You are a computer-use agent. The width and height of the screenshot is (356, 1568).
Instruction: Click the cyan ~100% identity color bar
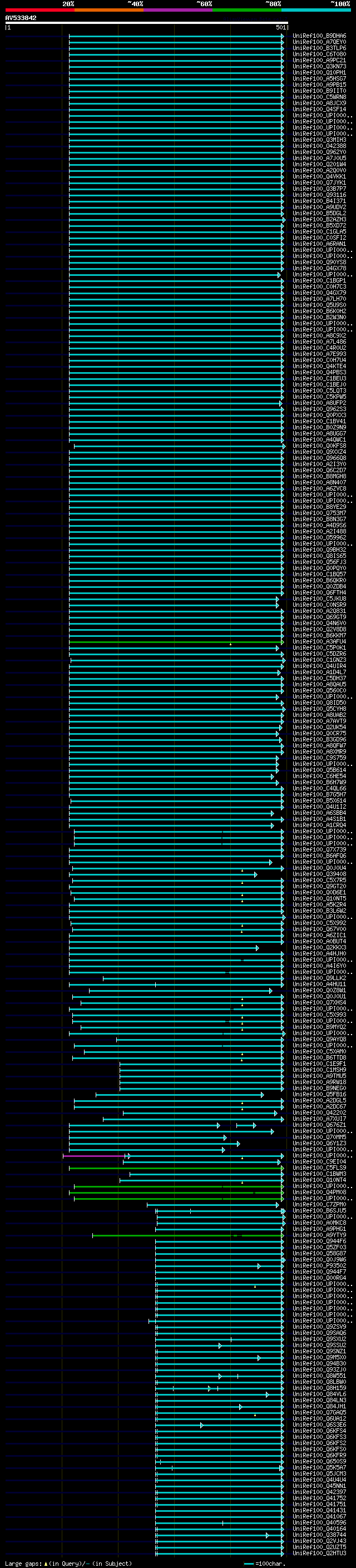[316, 10]
